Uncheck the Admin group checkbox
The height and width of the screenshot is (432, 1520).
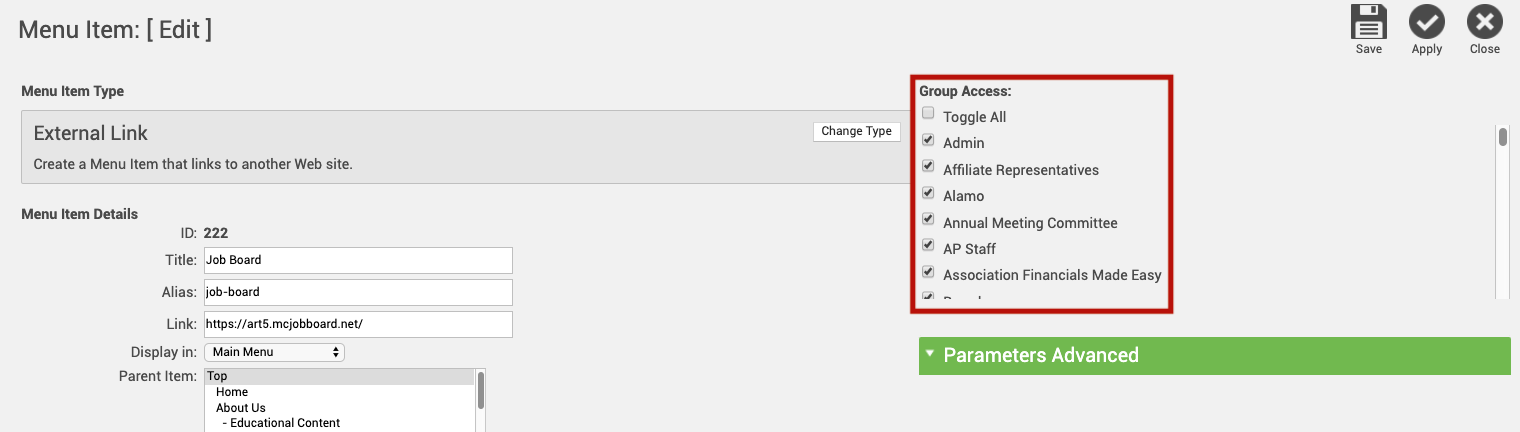pos(929,140)
